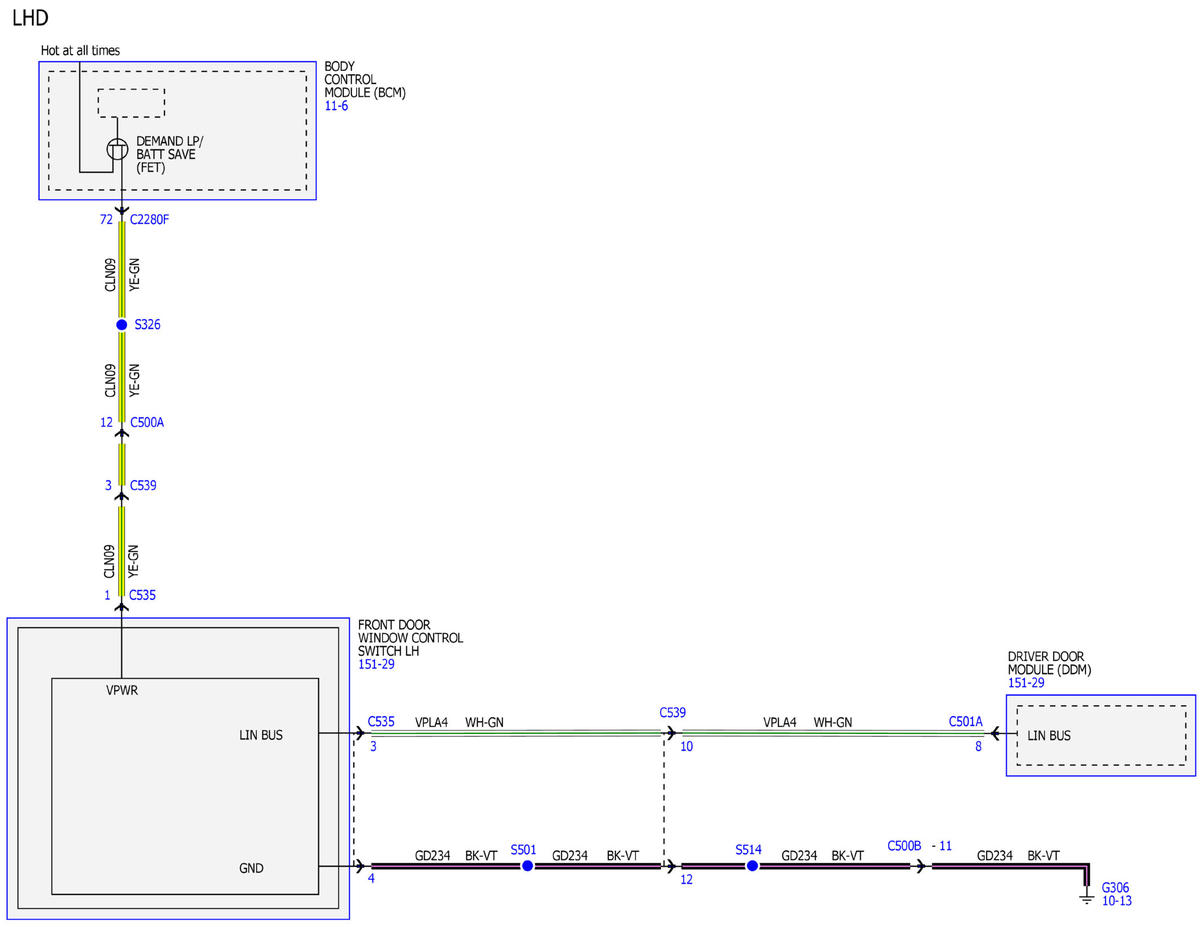This screenshot has height=927, width=1200.
Task: Click C535 connector label at pin 1
Action: [143, 595]
